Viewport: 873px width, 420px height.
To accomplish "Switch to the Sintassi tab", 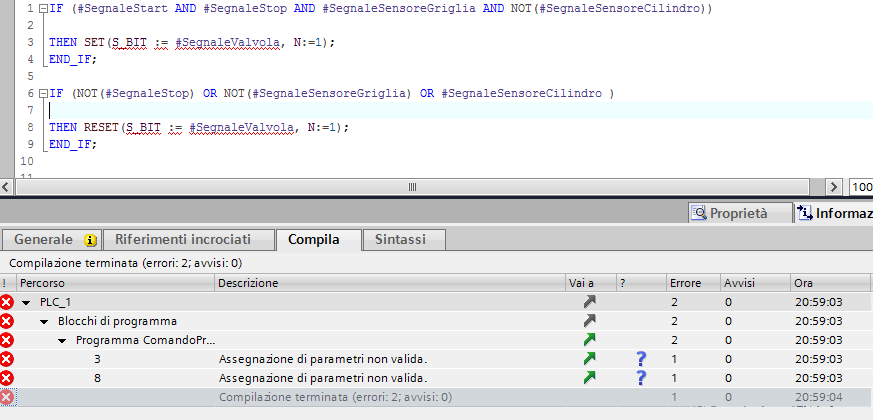I will tap(402, 240).
